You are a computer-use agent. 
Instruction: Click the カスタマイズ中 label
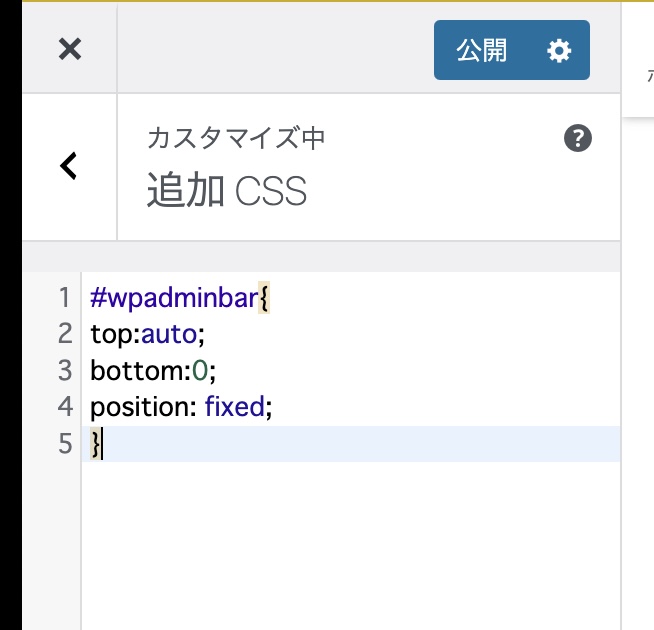pos(236,138)
